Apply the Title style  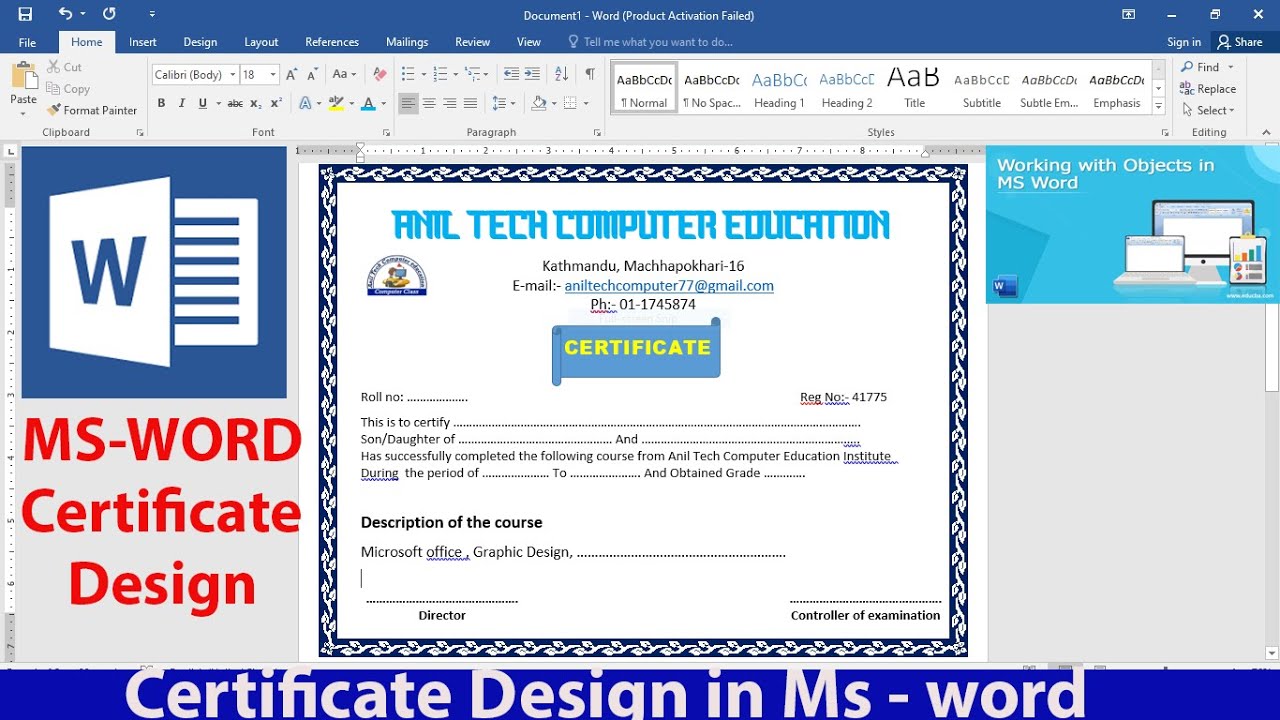(914, 88)
